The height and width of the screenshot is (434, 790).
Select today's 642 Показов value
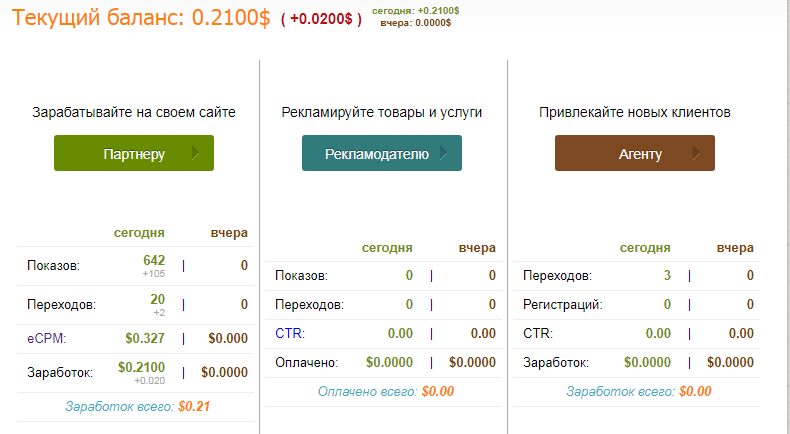pyautogui.click(x=154, y=261)
